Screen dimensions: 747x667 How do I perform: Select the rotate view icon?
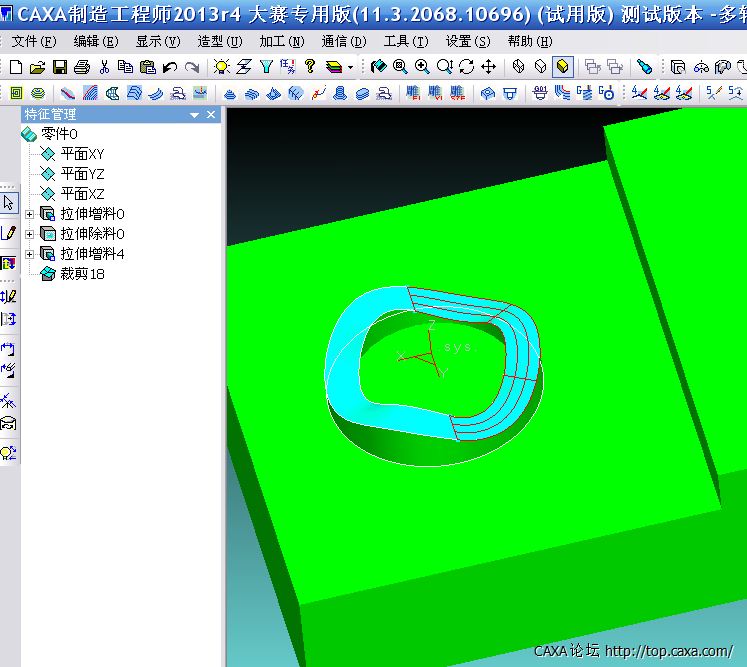pos(466,67)
